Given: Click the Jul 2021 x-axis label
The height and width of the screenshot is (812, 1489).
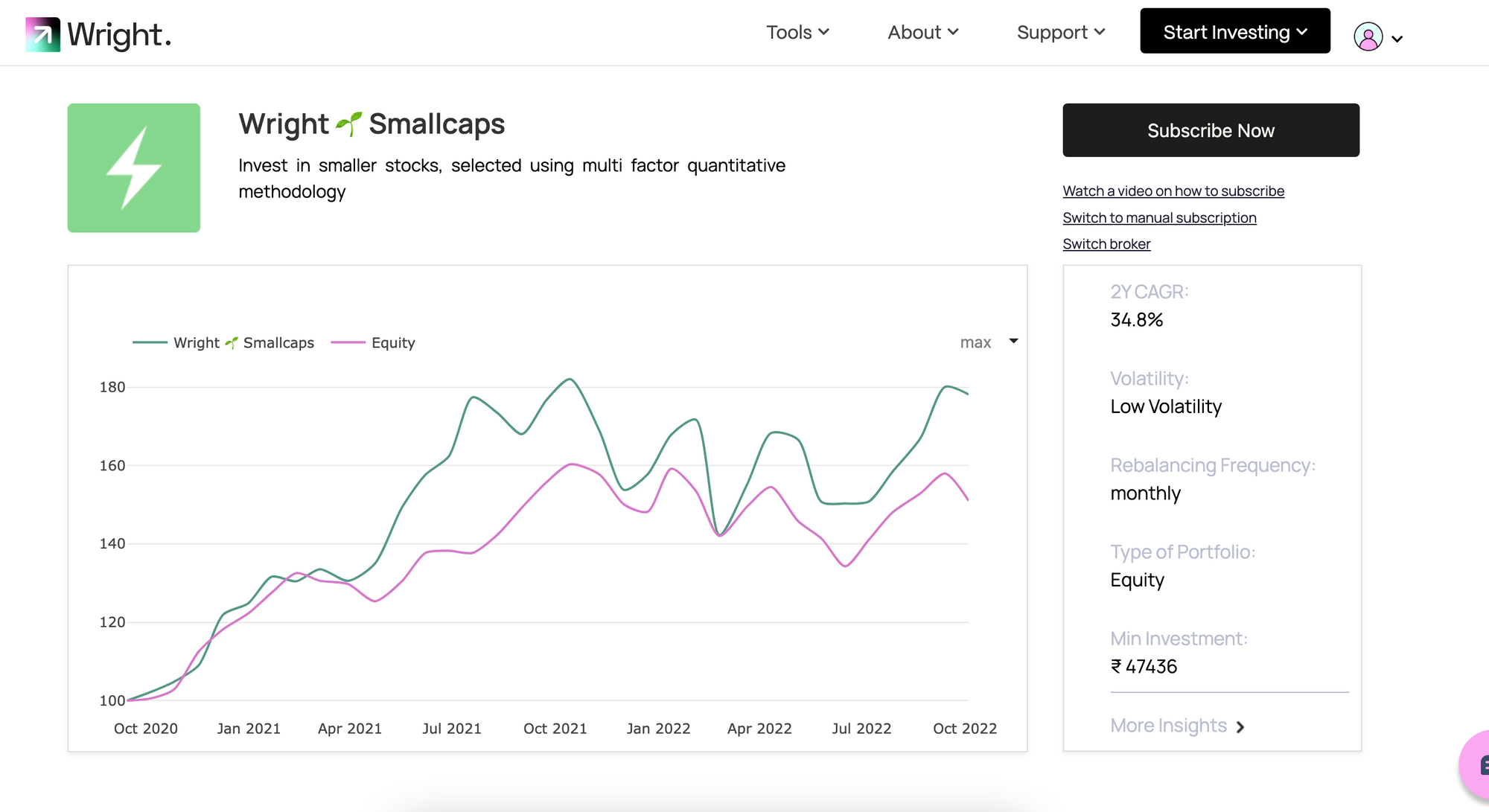Looking at the screenshot, I should [452, 729].
